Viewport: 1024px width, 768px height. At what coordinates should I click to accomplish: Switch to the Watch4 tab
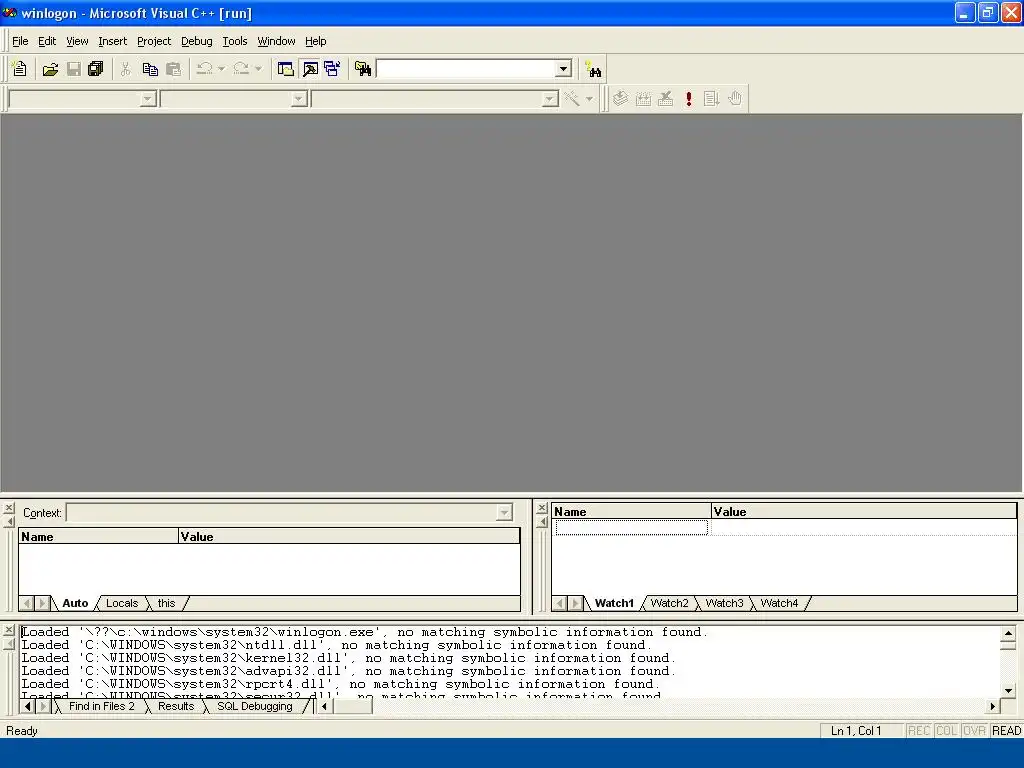779,603
